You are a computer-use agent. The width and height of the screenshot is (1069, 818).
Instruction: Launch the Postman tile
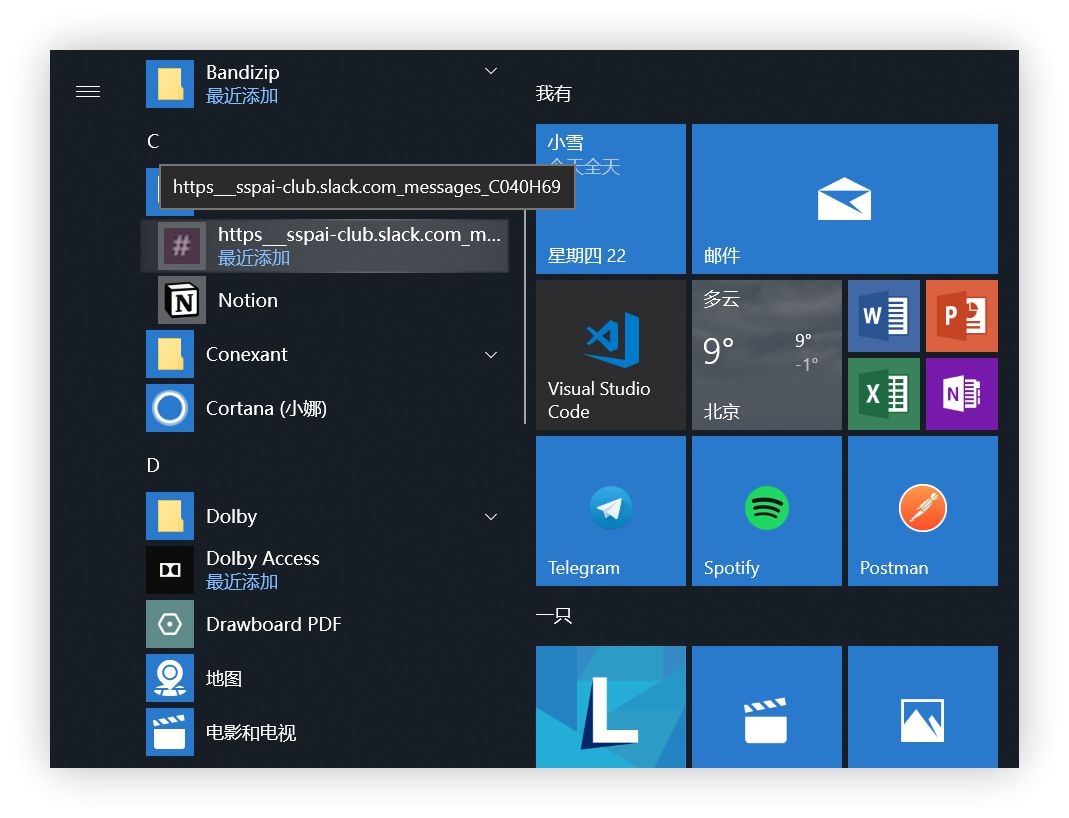pos(923,511)
